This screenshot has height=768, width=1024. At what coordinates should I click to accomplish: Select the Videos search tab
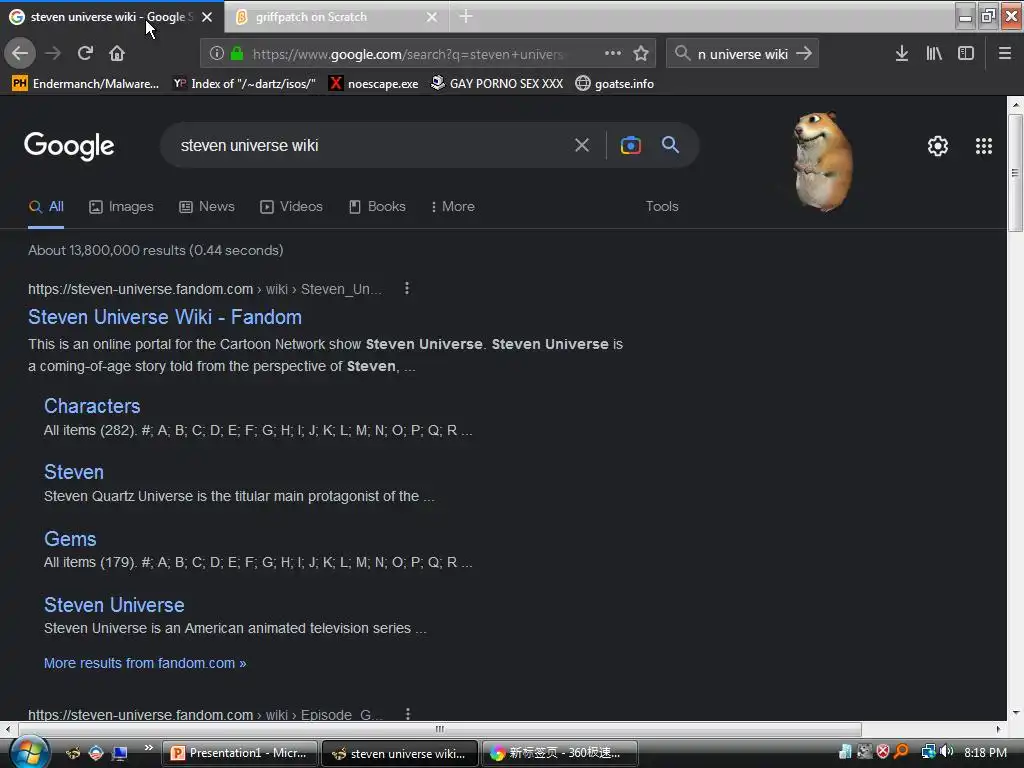pyautogui.click(x=291, y=206)
